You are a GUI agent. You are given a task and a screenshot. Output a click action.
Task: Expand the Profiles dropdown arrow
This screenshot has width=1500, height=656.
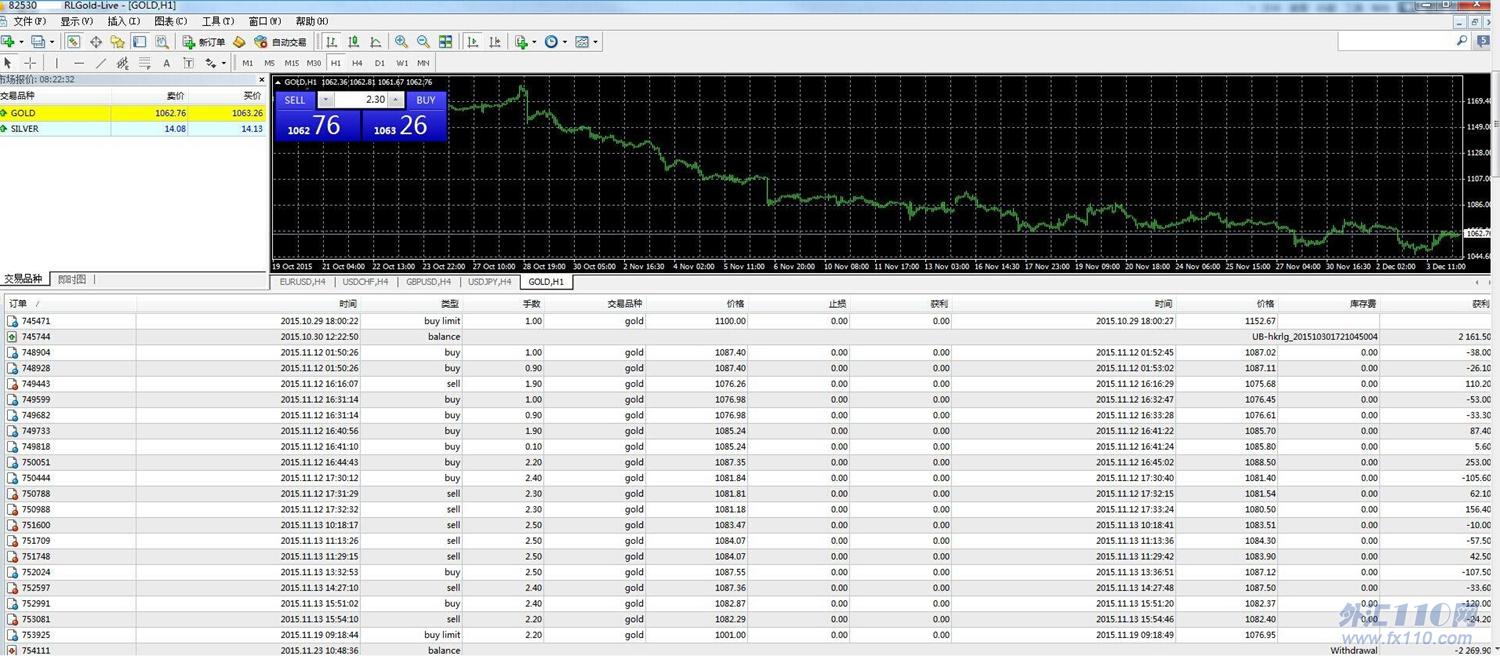click(52, 42)
